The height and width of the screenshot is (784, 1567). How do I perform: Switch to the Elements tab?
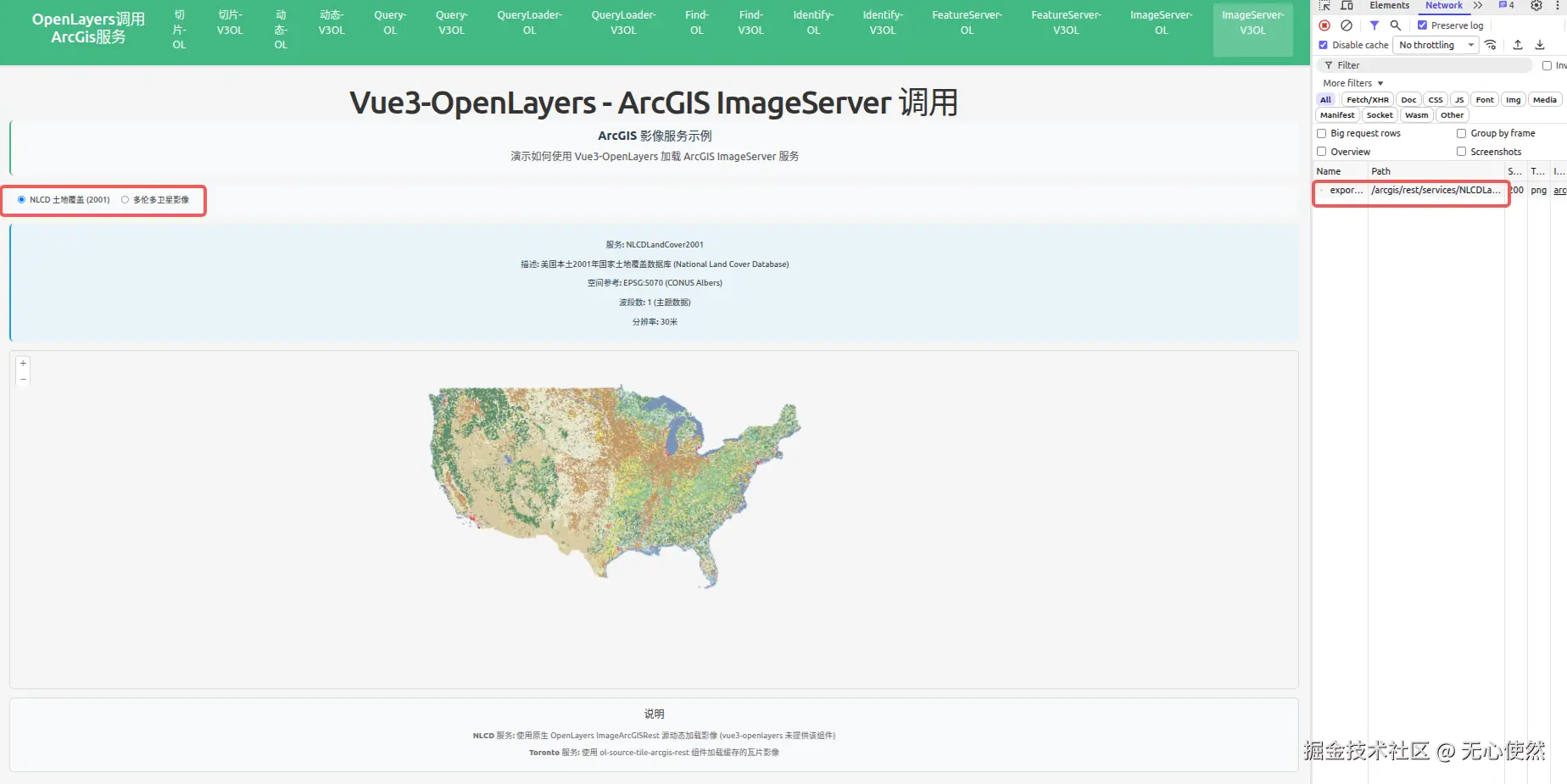1389,5
